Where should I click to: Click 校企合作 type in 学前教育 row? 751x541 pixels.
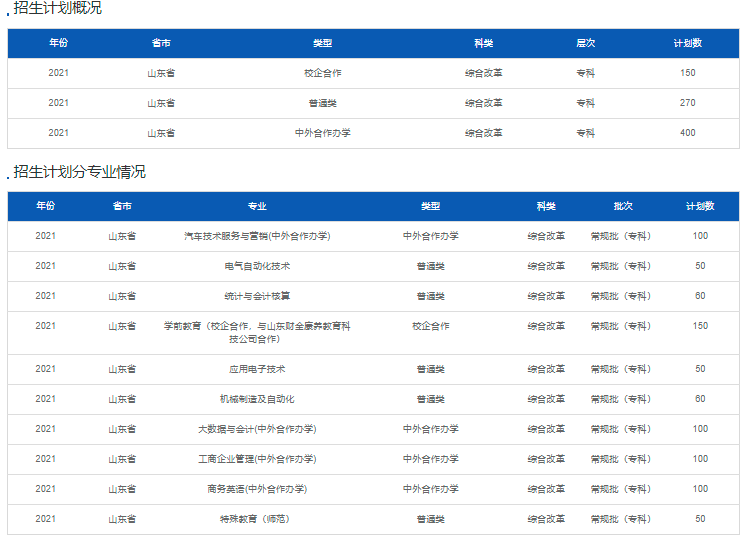pyautogui.click(x=431, y=326)
